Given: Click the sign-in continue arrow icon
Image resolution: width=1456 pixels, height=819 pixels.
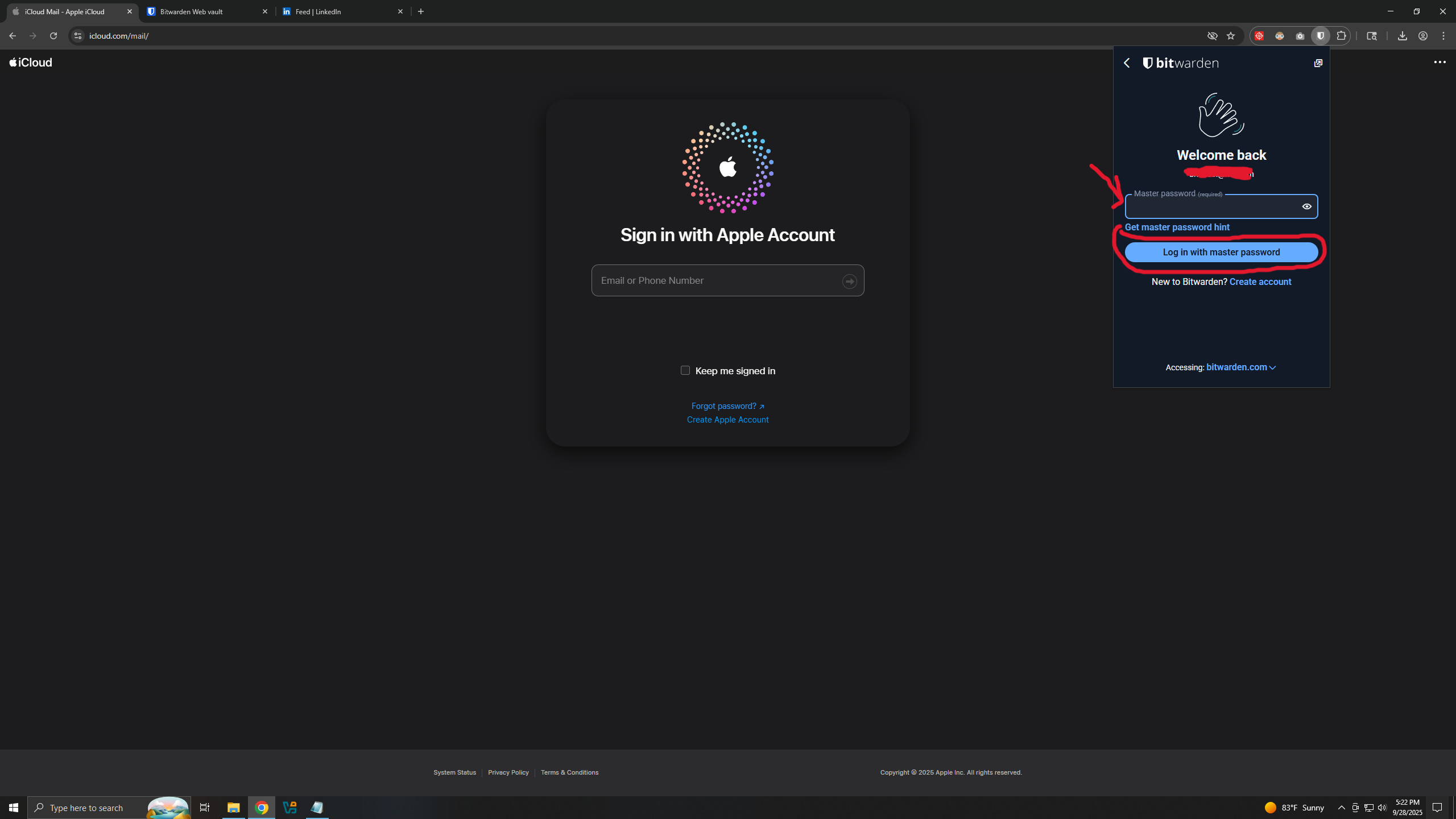Looking at the screenshot, I should tap(849, 282).
